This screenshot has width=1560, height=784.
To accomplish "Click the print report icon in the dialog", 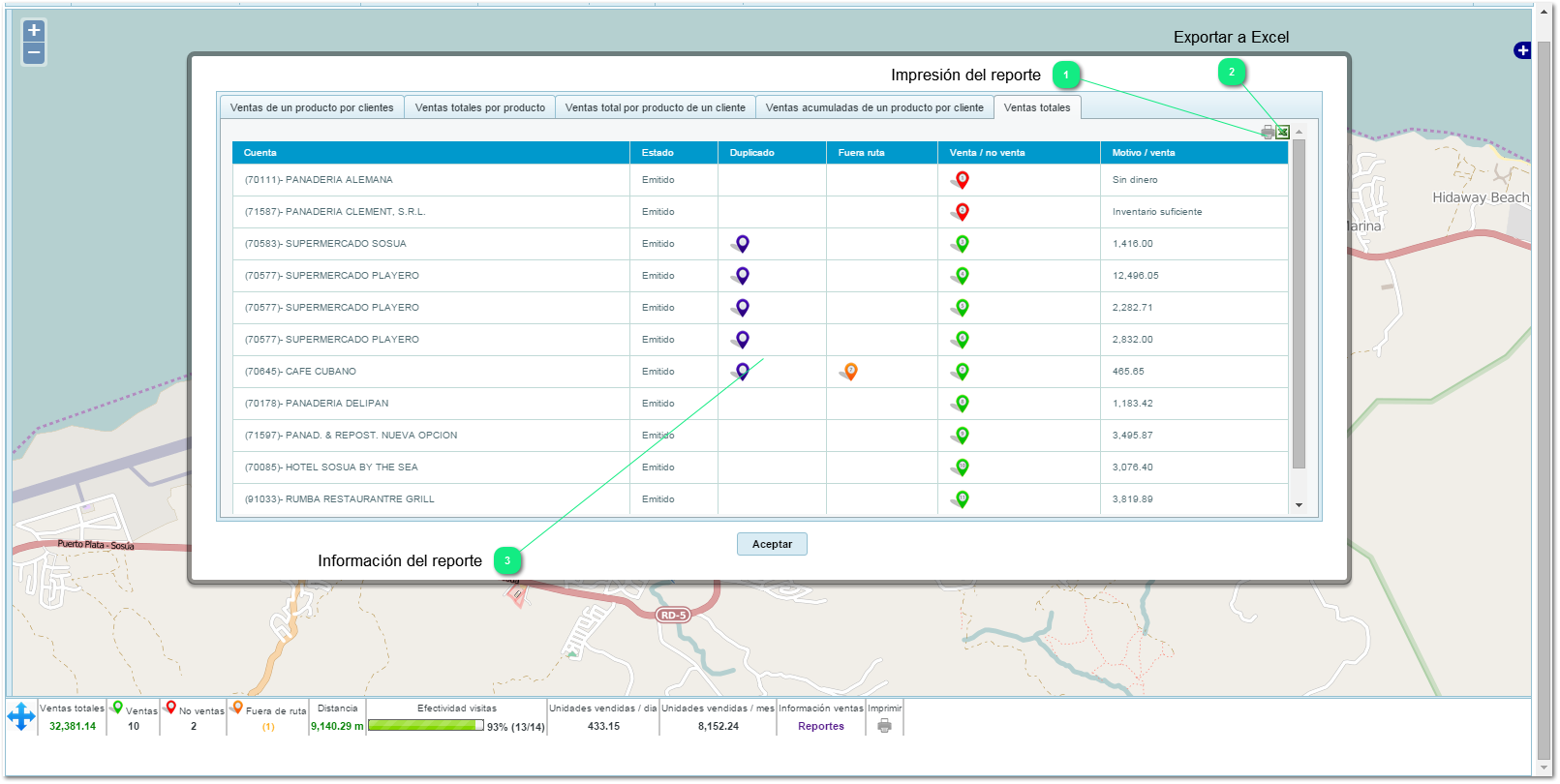I will click(x=1268, y=132).
